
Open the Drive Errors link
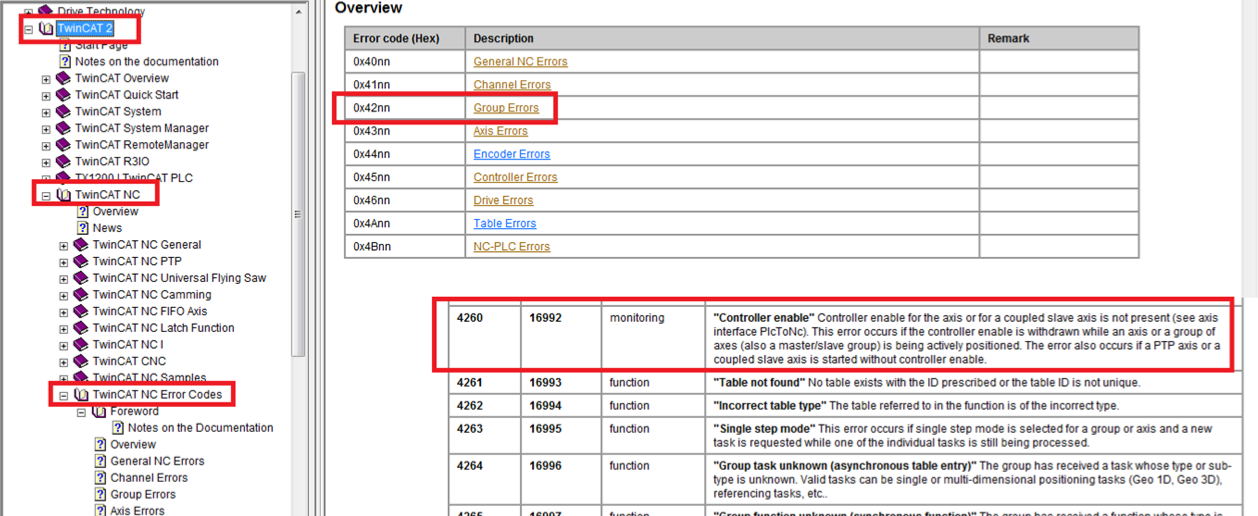503,200
